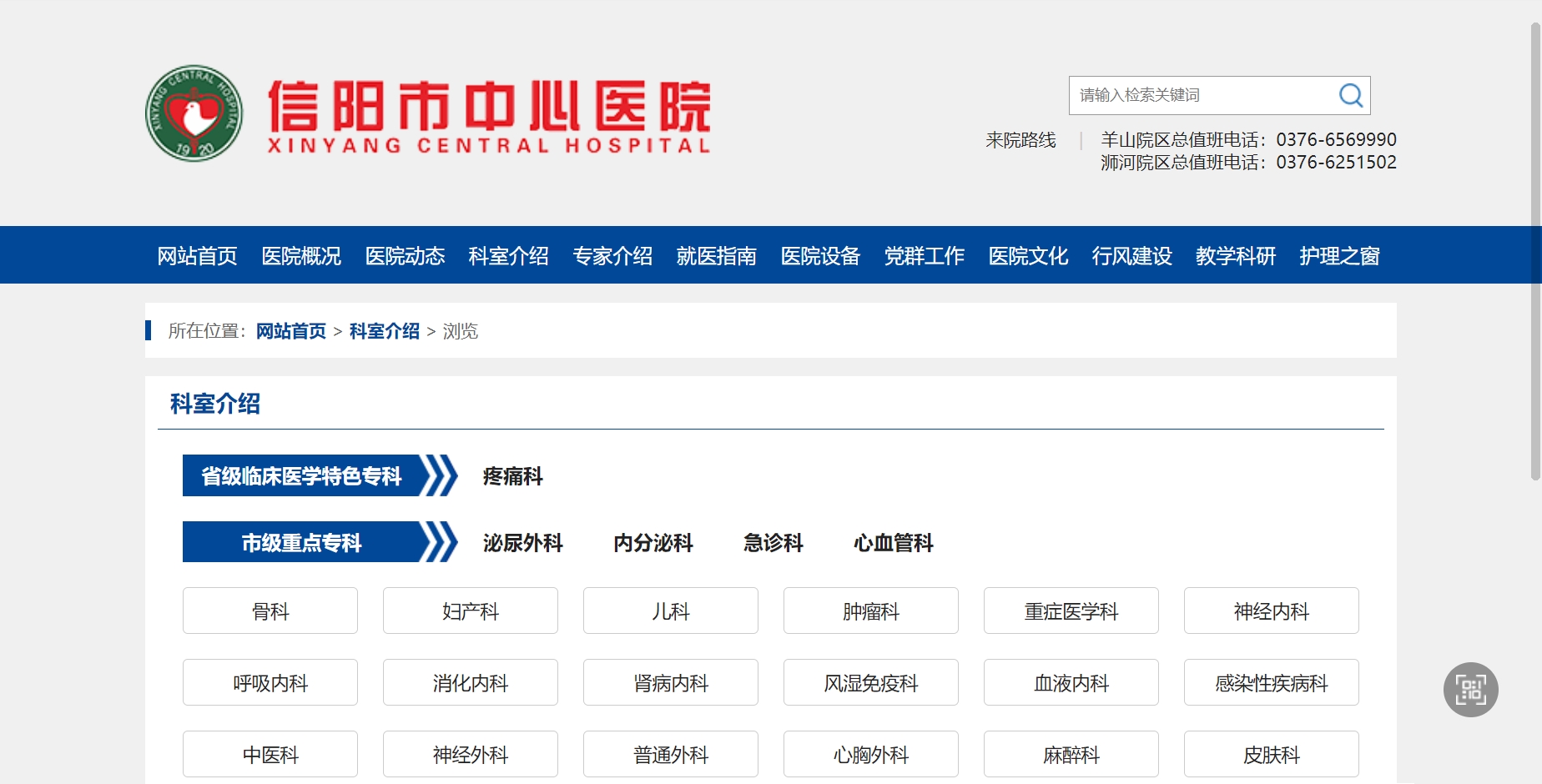Open the 重症医学科 department button
1542x784 pixels.
pyautogui.click(x=1071, y=611)
